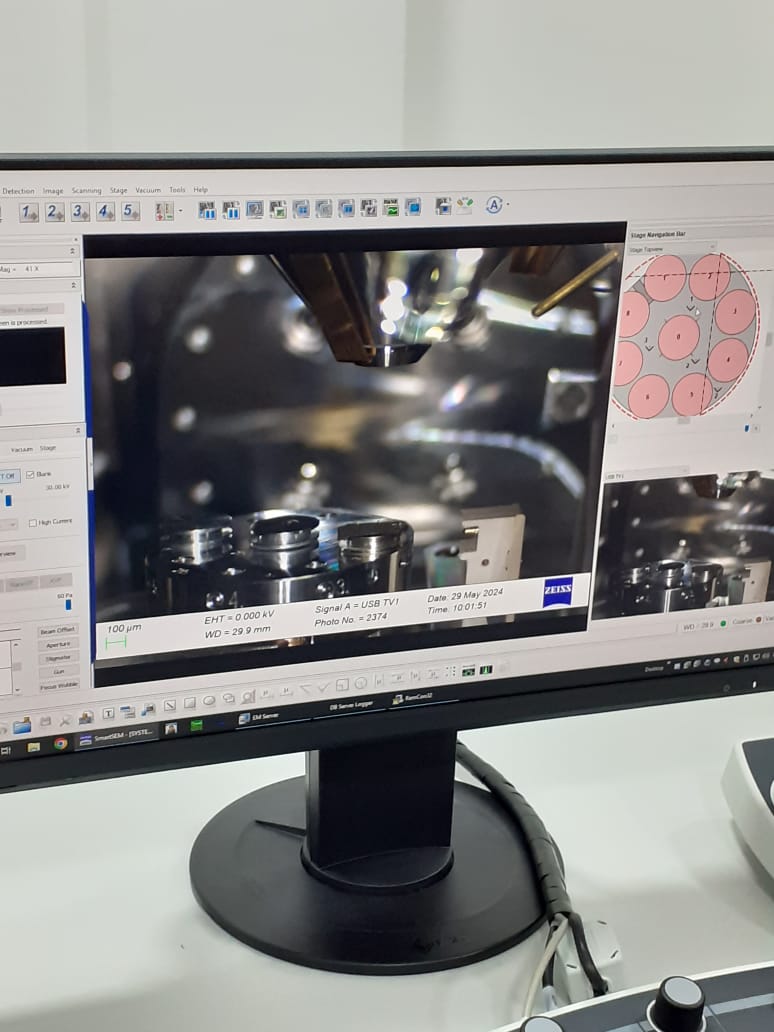Viewport: 774px width, 1032px height.
Task: Toggle the High Current checkbox
Action: (x=33, y=522)
